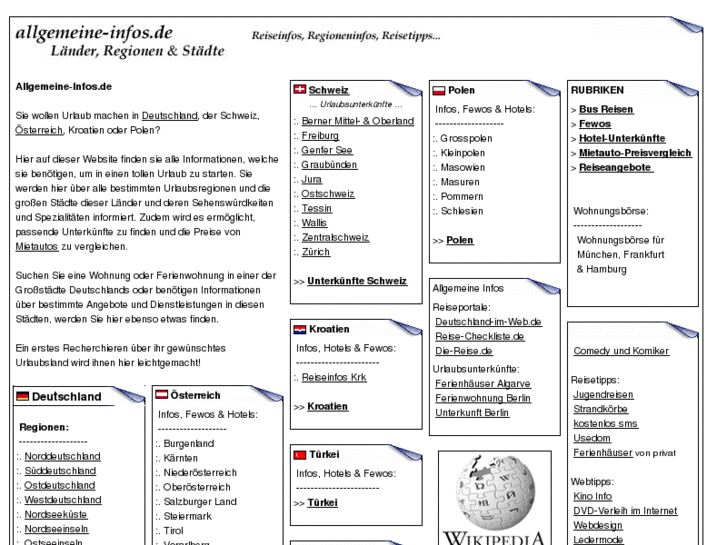Open Ferienwohnung Berlin link

(x=483, y=398)
